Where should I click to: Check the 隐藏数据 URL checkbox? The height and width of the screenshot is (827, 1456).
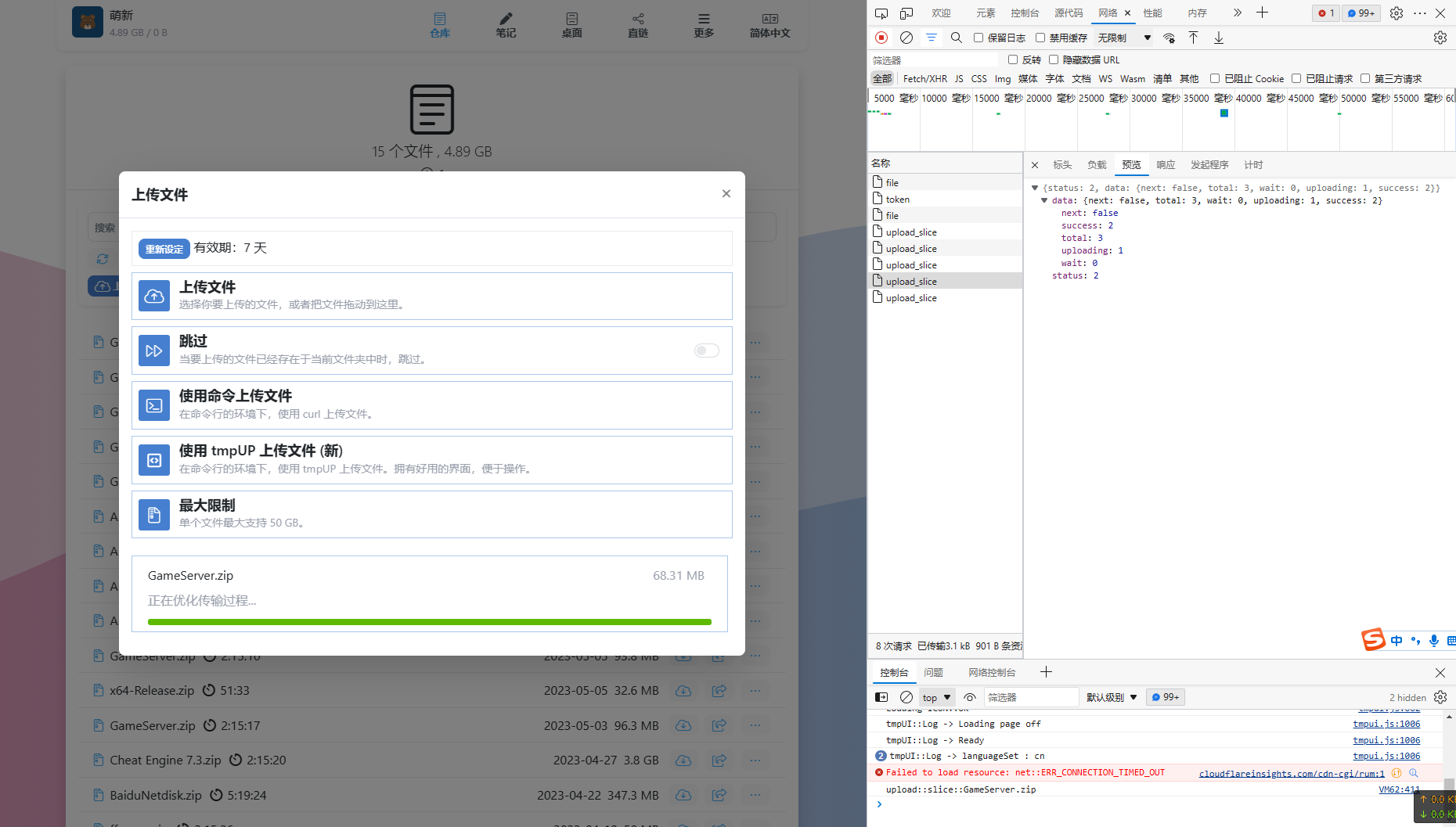coord(1054,59)
